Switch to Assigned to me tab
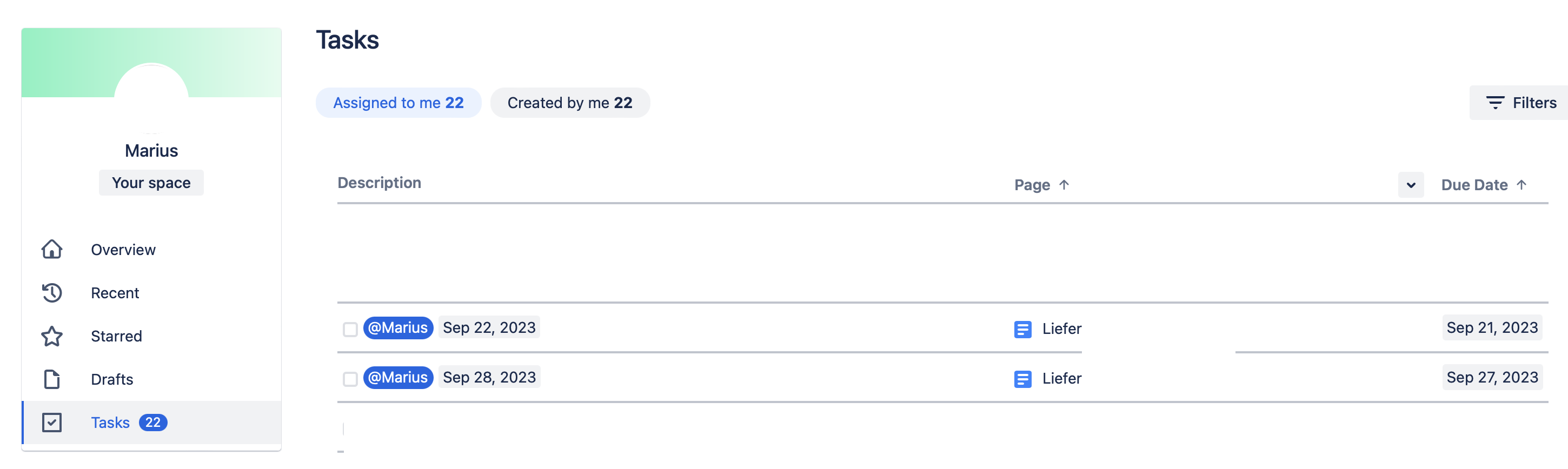 point(398,103)
